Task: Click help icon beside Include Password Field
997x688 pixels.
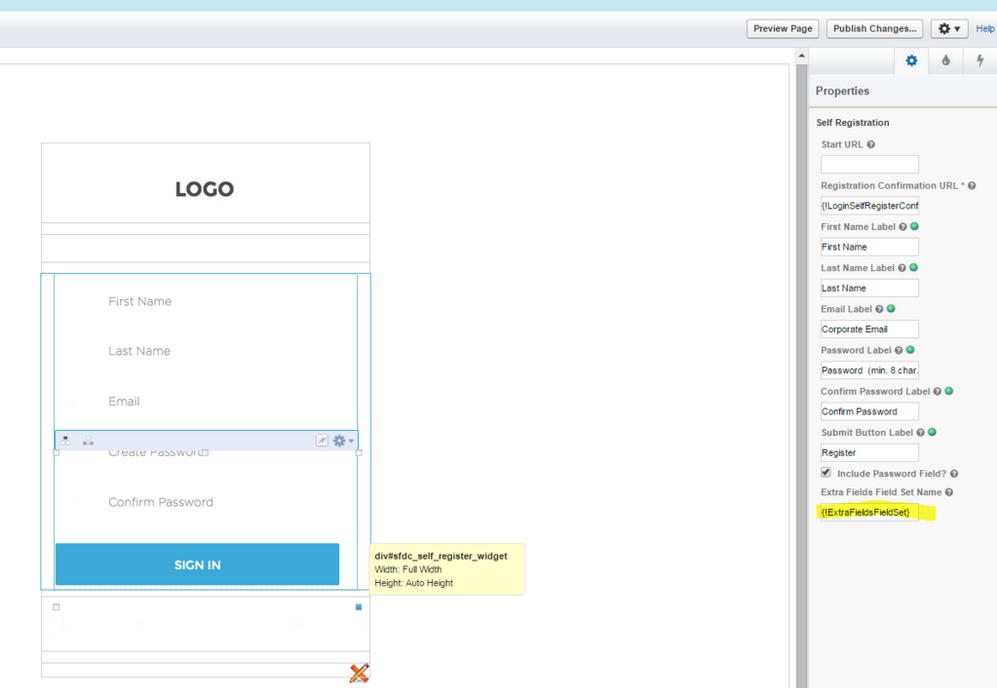Action: pyautogui.click(x=954, y=474)
